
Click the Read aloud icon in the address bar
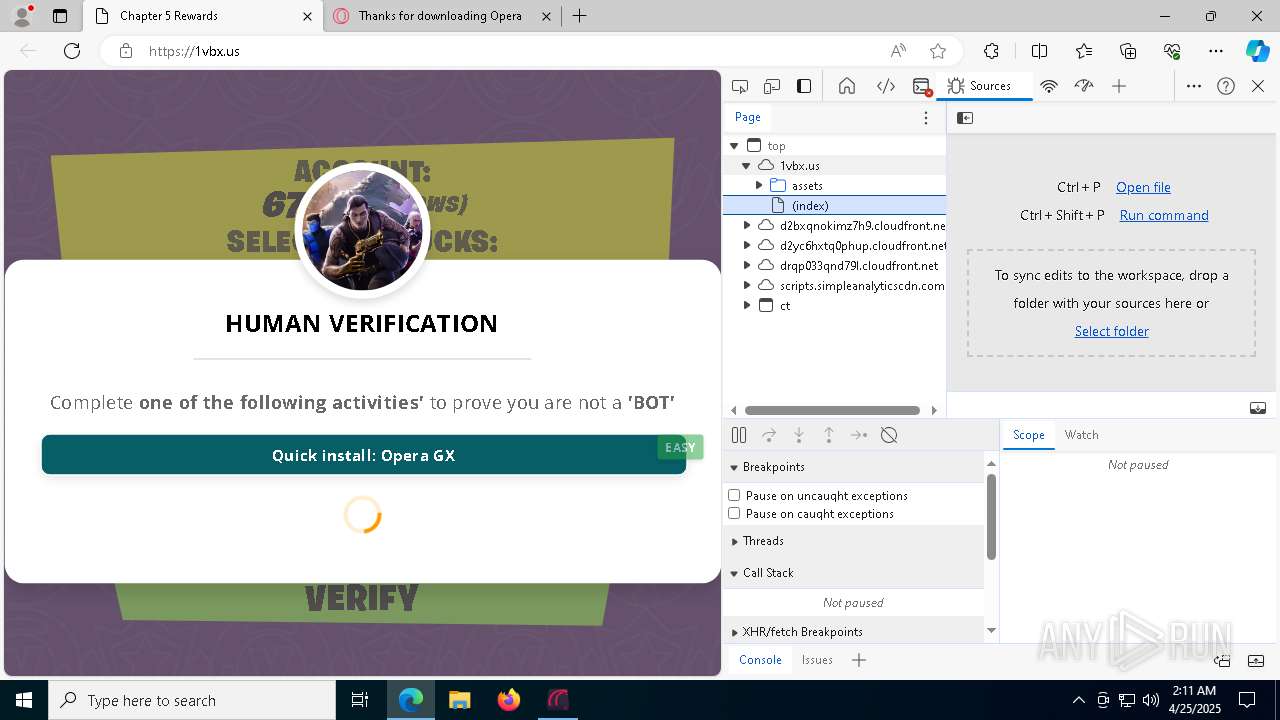pos(898,51)
